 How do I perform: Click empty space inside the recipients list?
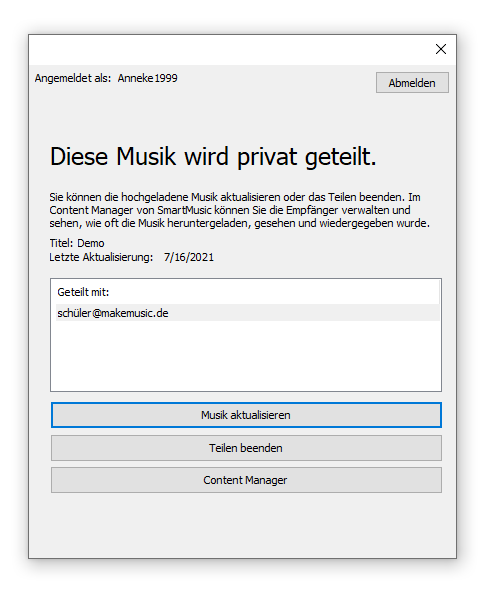pyautogui.click(x=246, y=355)
